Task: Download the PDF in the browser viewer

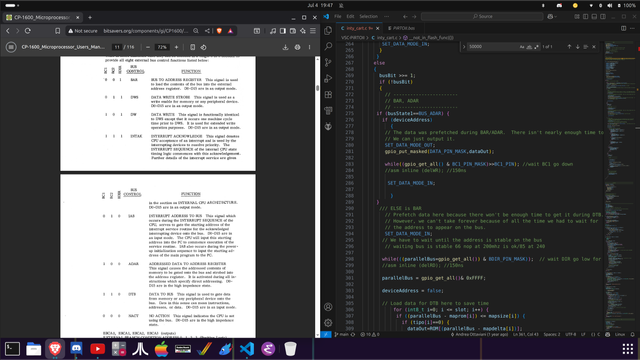Action: tap(285, 47)
